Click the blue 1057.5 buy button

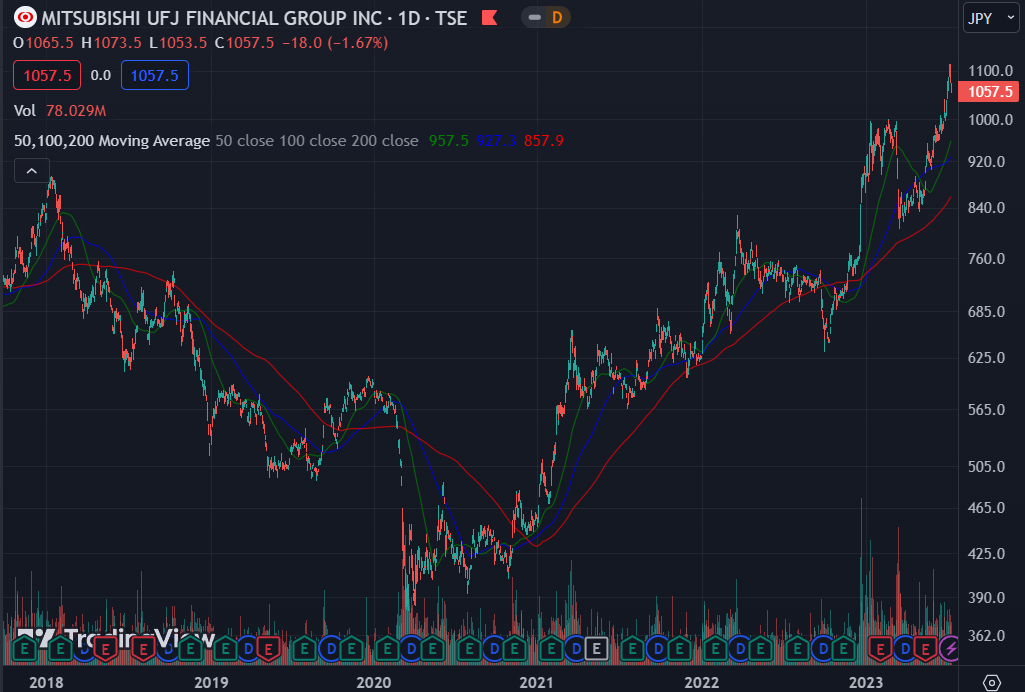pyautogui.click(x=154, y=75)
